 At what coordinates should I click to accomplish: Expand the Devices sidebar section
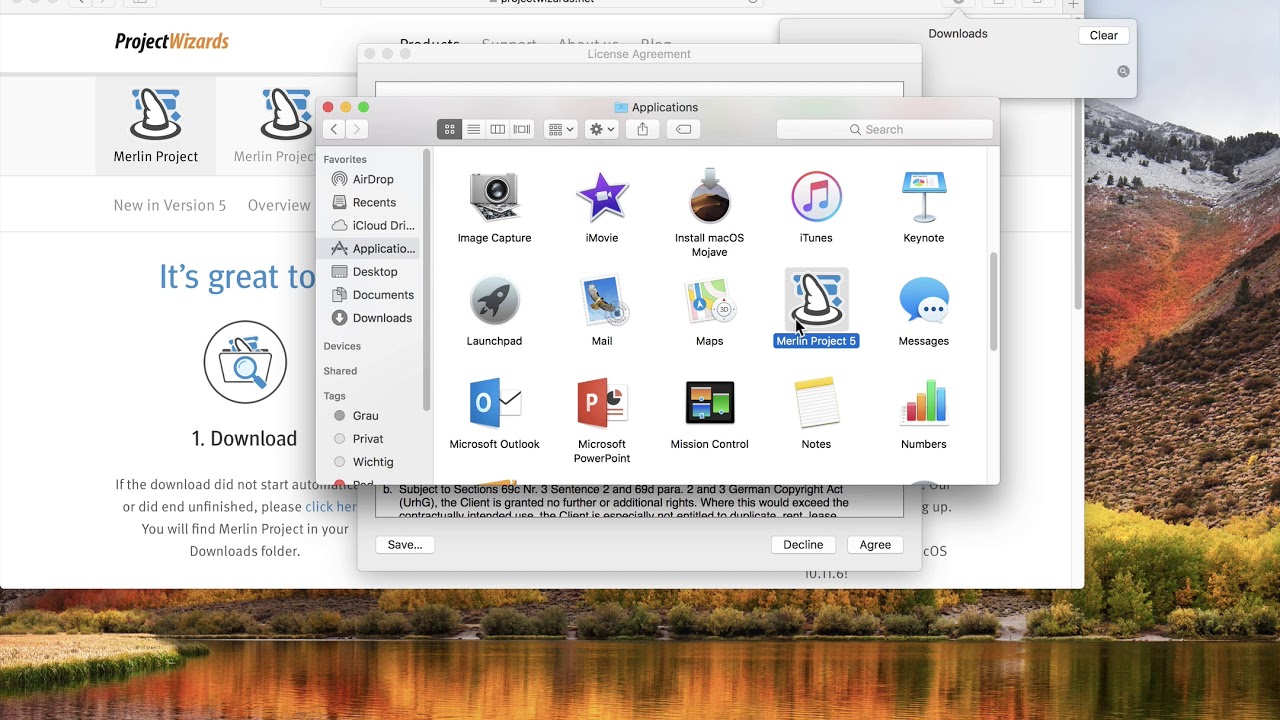click(342, 346)
